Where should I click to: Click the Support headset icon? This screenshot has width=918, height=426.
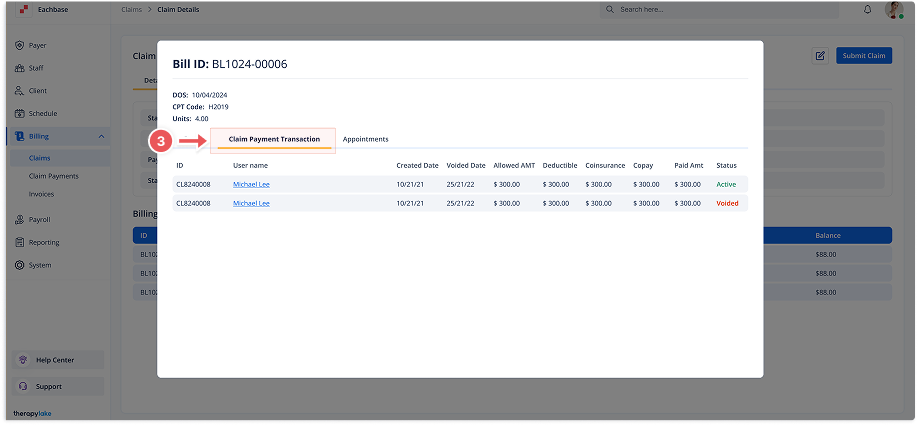tap(23, 386)
